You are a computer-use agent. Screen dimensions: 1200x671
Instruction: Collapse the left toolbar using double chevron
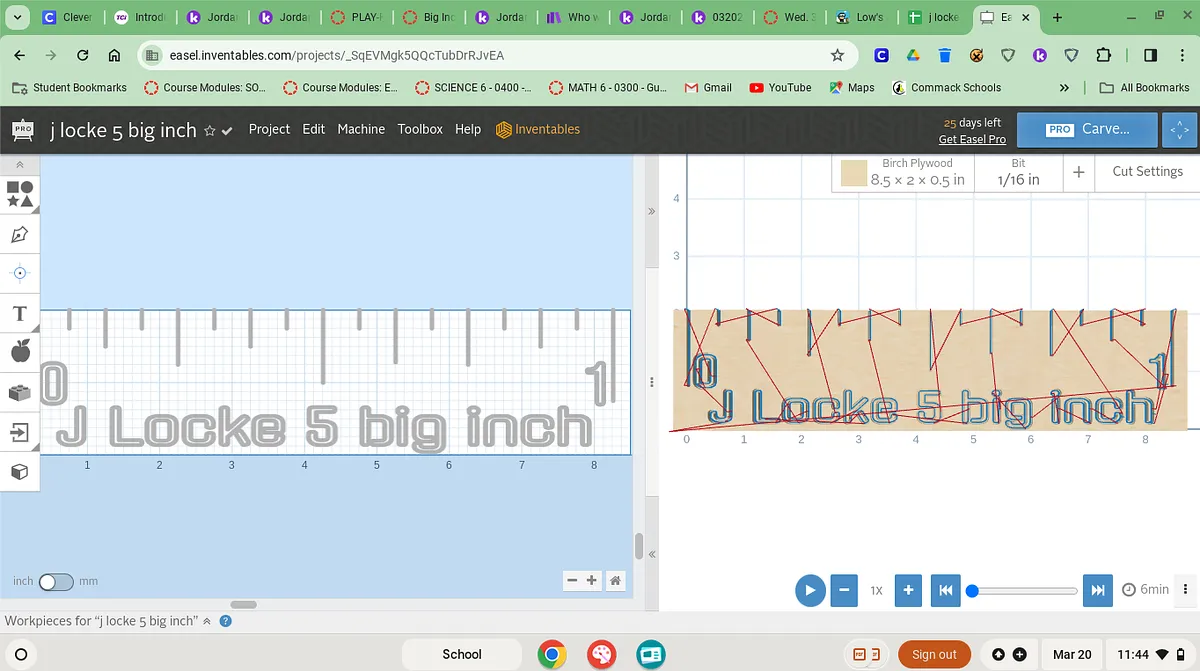(19, 163)
